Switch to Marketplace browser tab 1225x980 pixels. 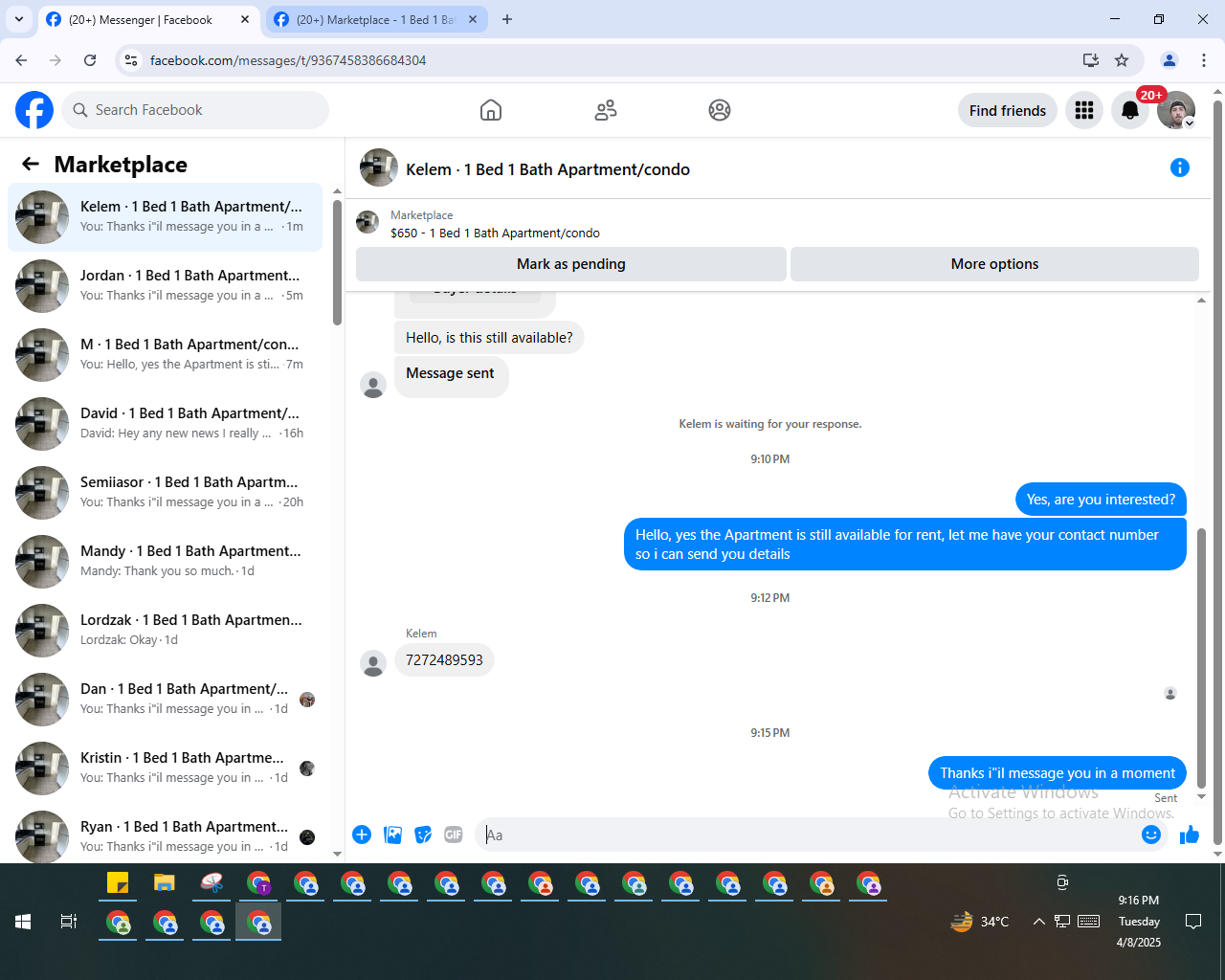pyautogui.click(x=375, y=19)
